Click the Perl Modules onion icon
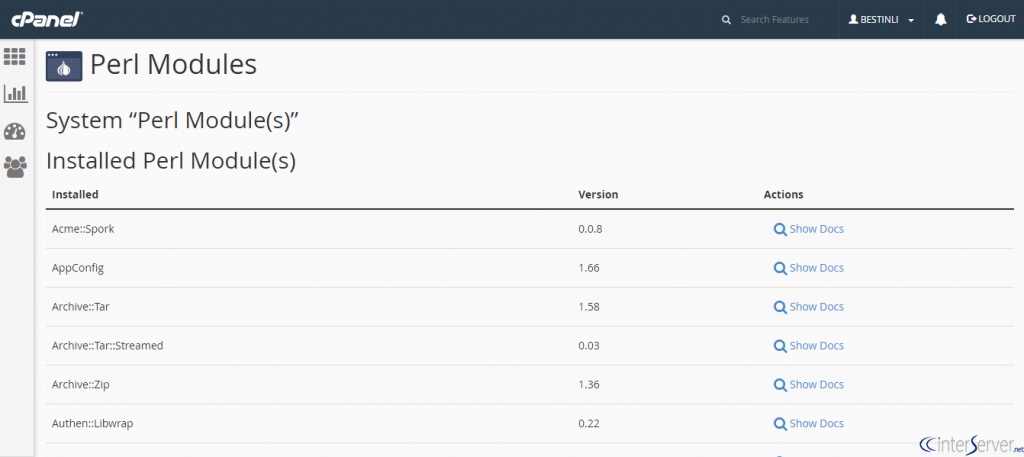This screenshot has width=1024, height=457. [x=64, y=66]
